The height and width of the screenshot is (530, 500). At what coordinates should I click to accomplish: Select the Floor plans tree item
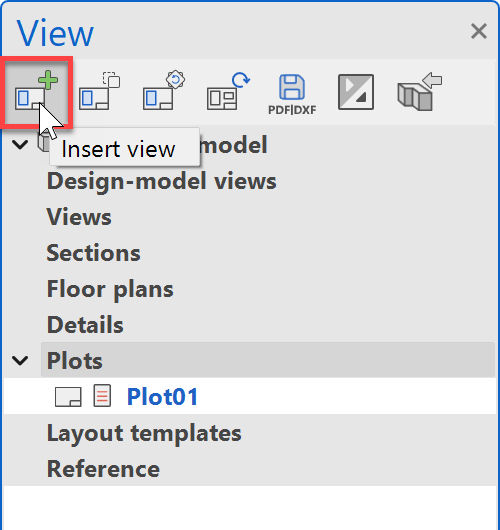[x=110, y=289]
